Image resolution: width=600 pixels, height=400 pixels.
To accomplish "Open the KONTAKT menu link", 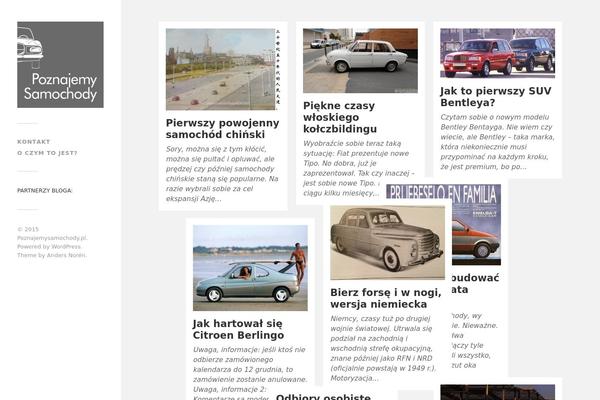I will (34, 142).
